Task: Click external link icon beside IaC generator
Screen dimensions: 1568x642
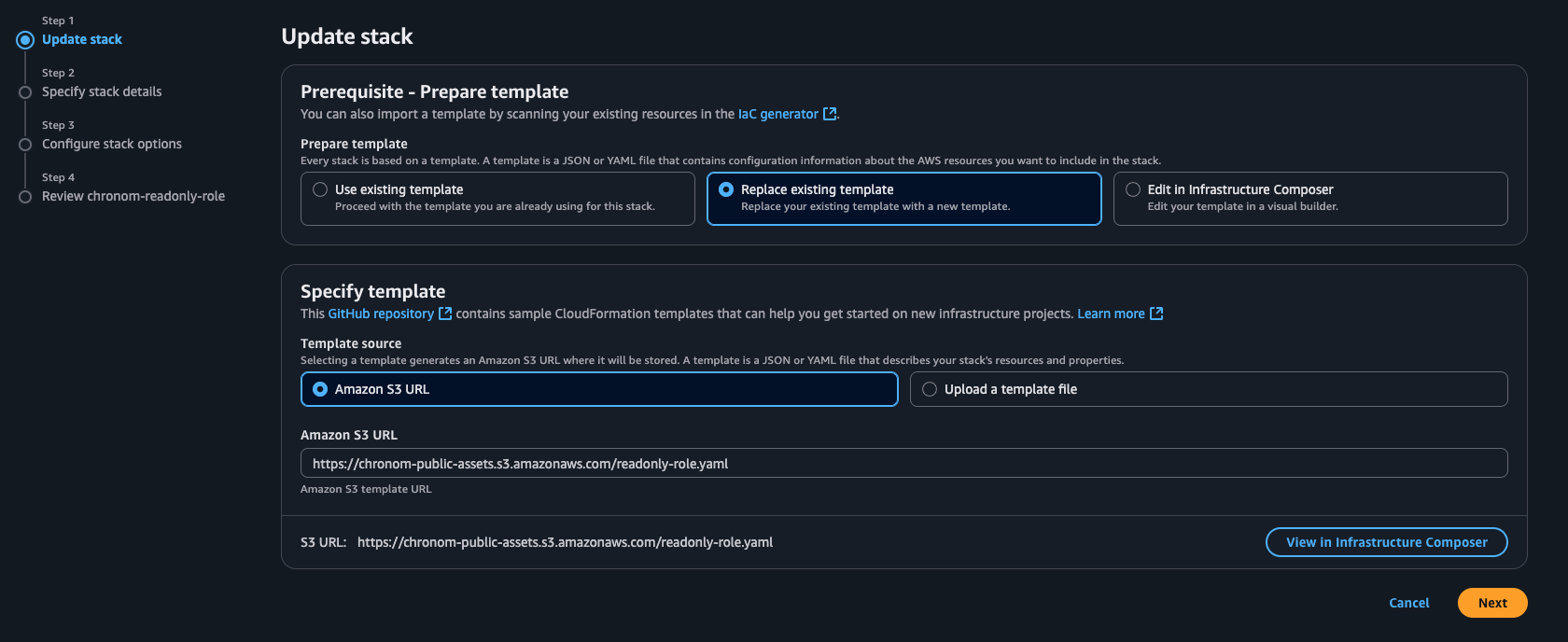Action: [x=829, y=114]
